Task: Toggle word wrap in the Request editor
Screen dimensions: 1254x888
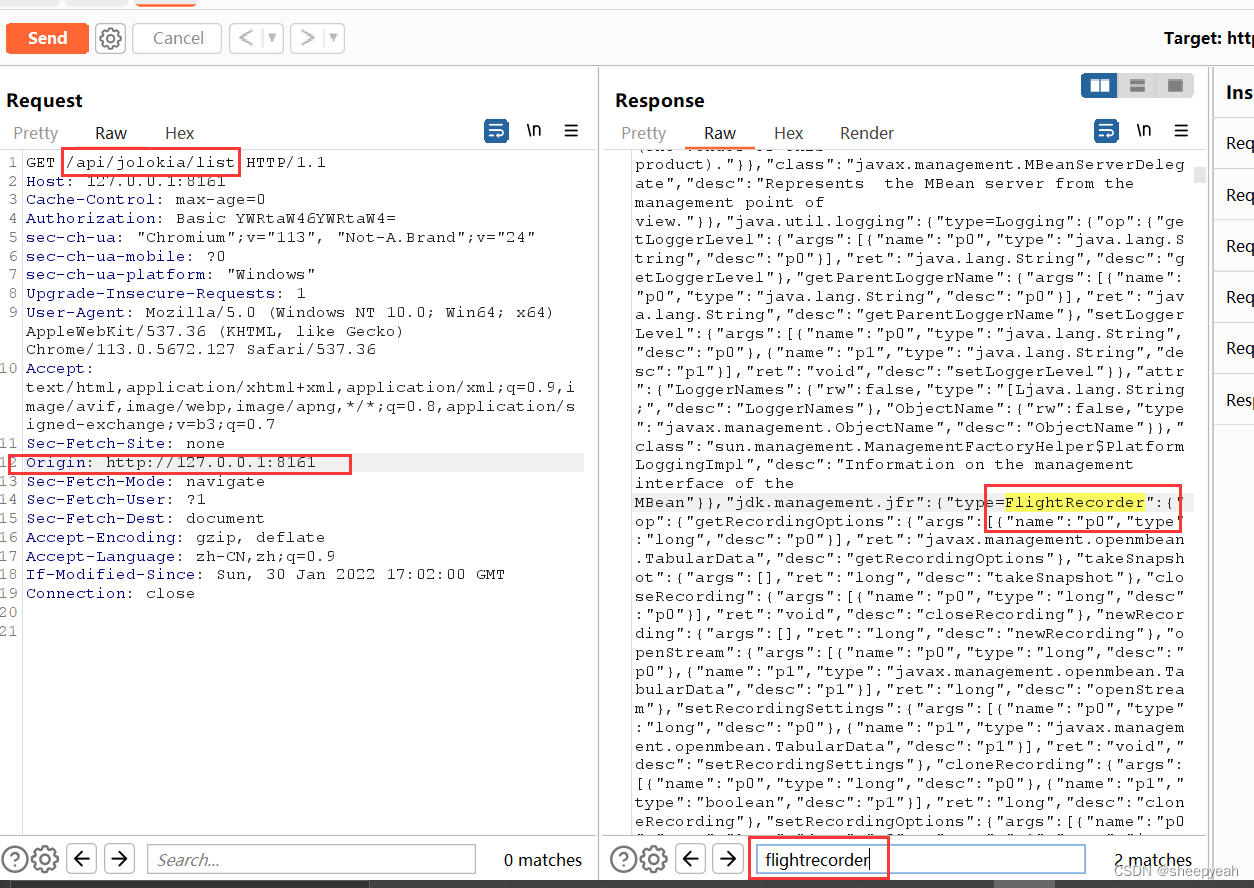Action: pos(496,130)
